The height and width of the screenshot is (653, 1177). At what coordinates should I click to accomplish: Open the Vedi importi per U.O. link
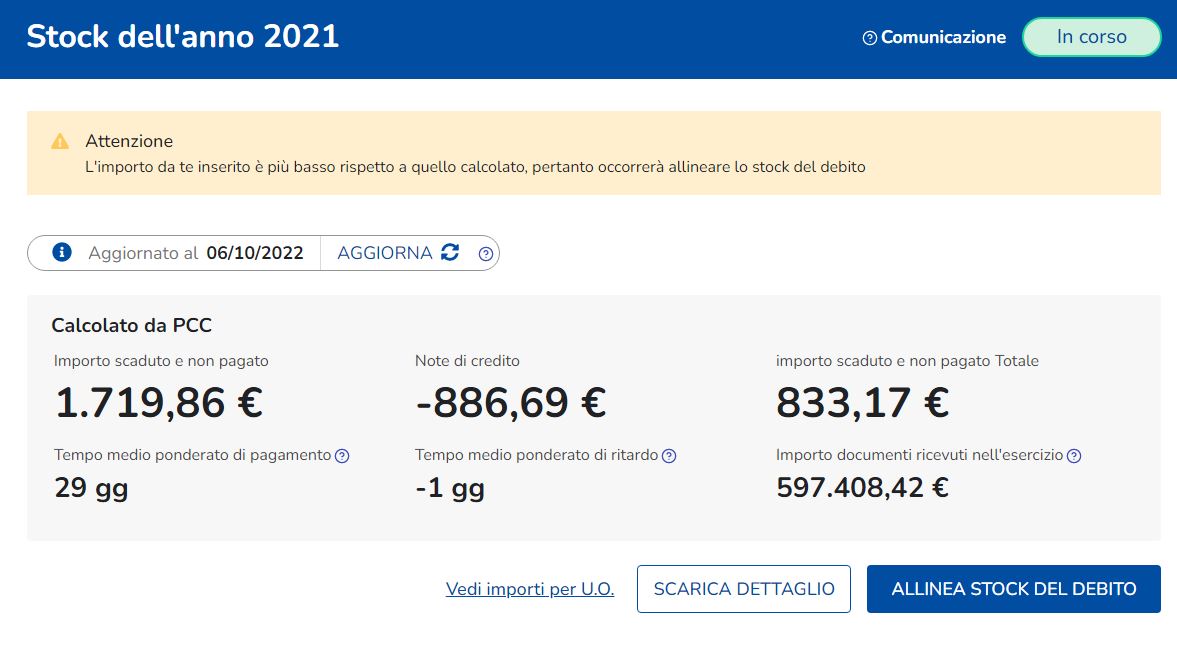click(529, 589)
